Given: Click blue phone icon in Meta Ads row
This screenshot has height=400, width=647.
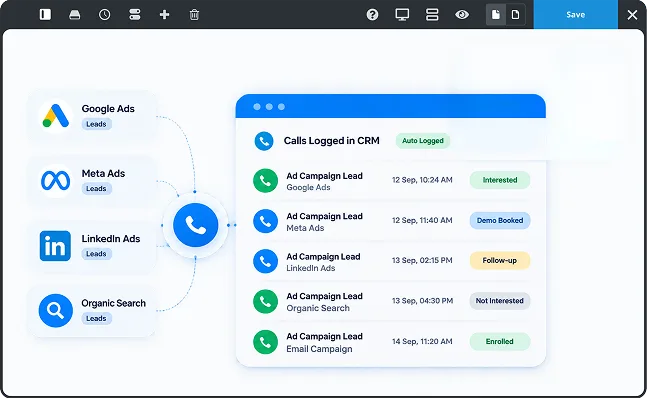Looking at the screenshot, I should click(265, 221).
